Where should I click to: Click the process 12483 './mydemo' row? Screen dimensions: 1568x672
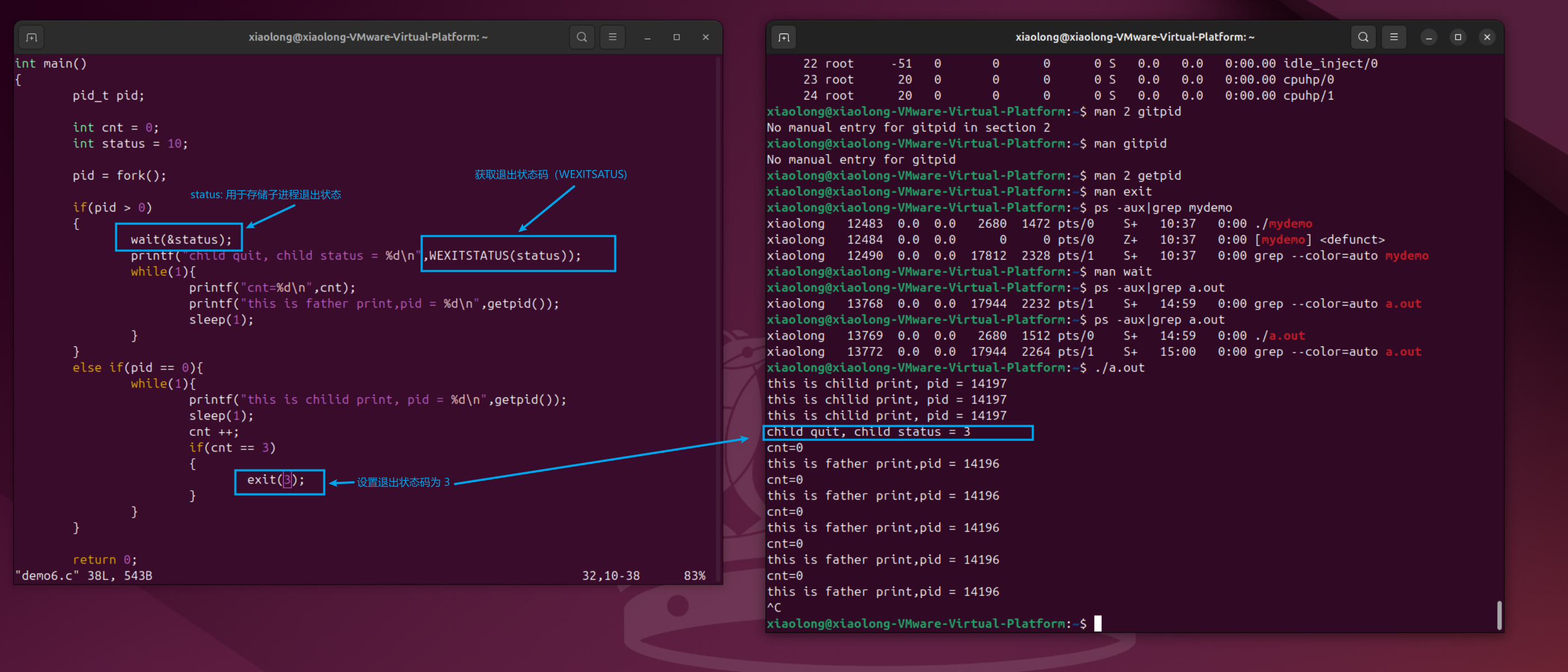[x=1040, y=223]
